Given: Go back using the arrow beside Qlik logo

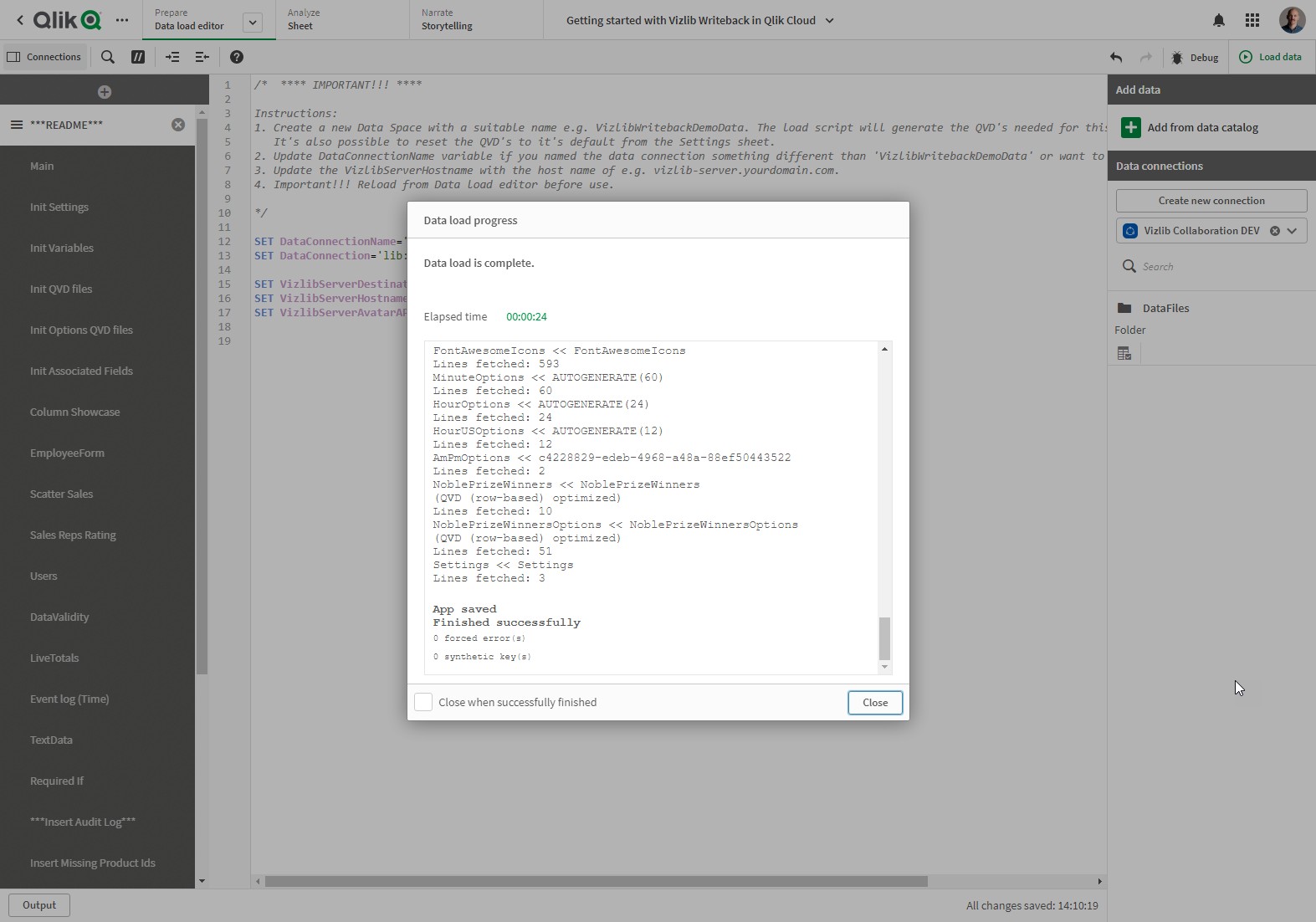Looking at the screenshot, I should [19, 20].
